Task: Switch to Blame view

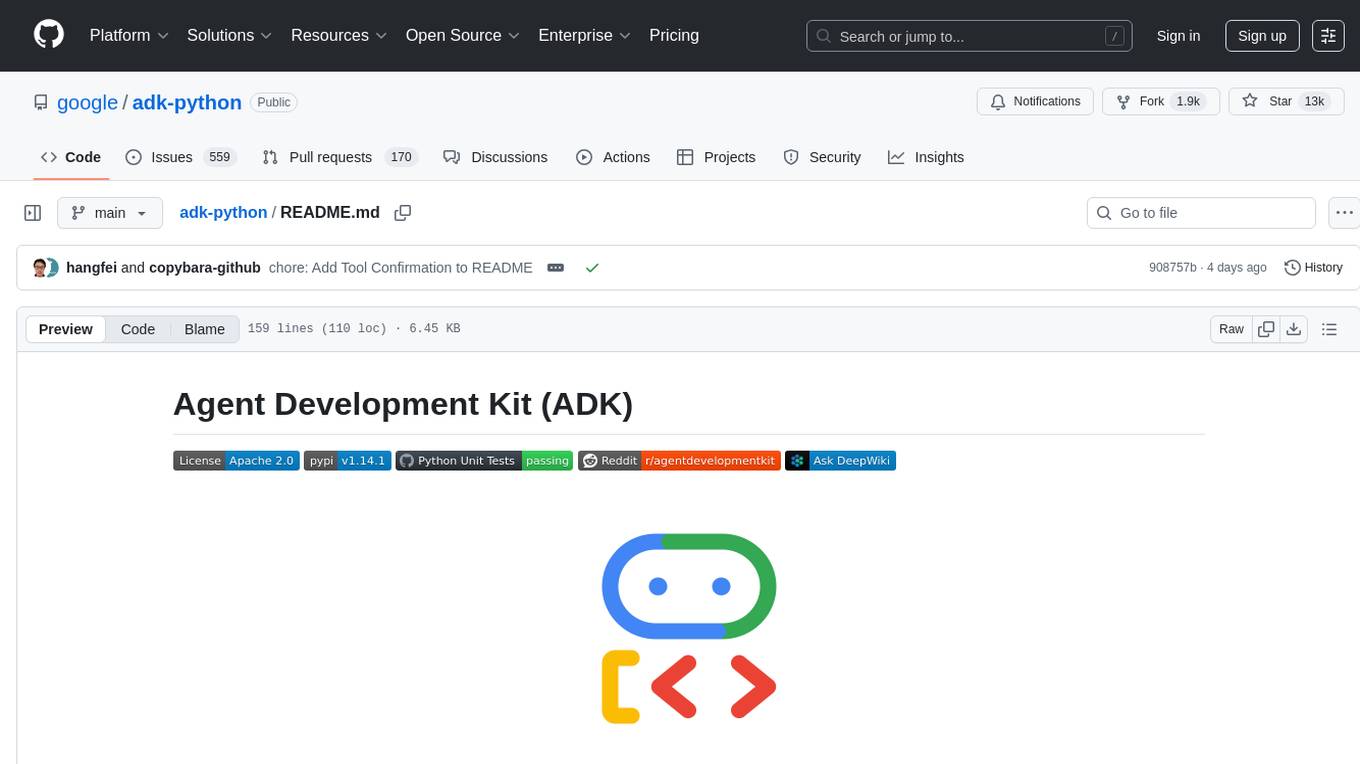Action: 204,329
